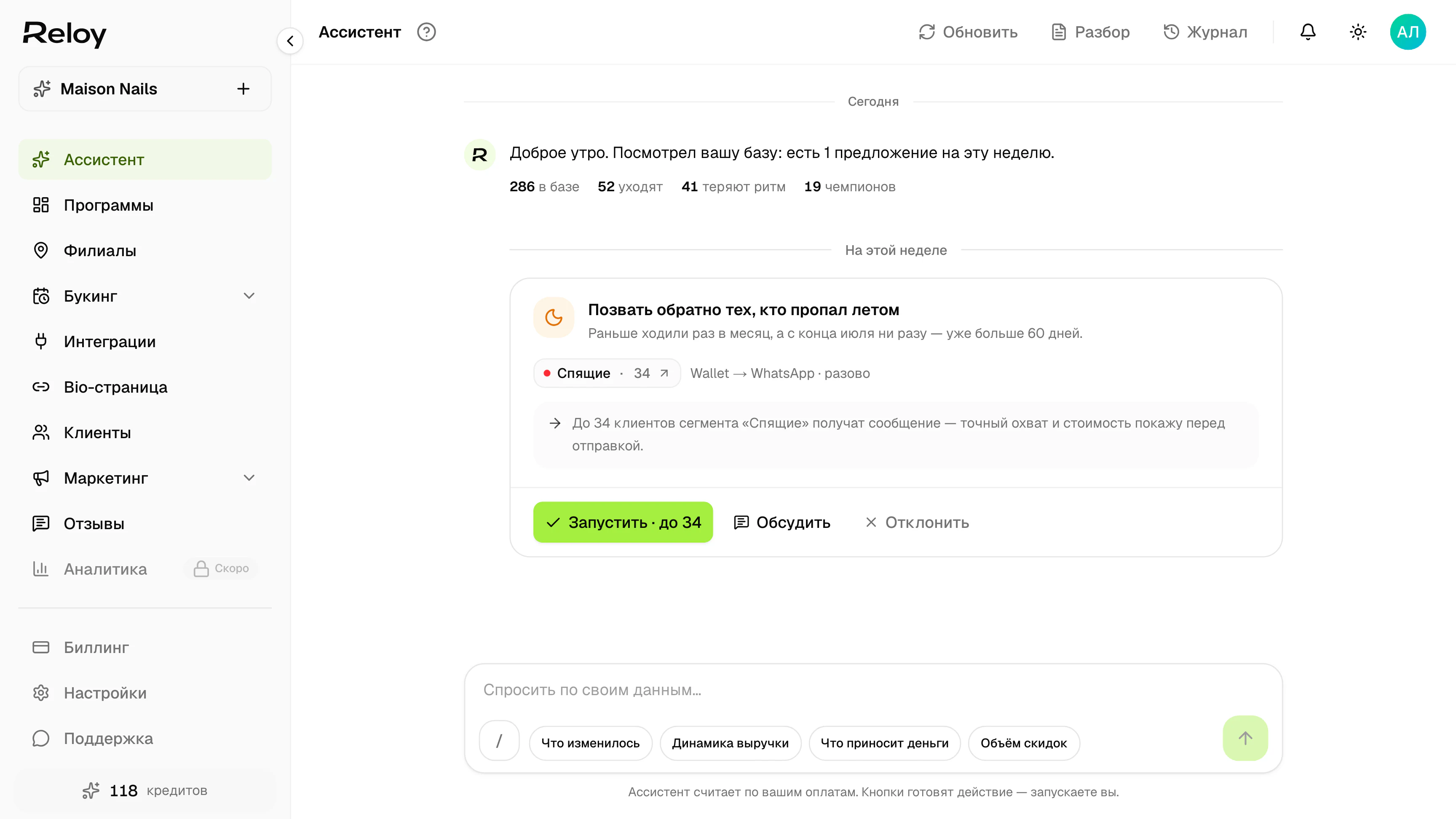Click Обсудить on the suggestion card
Image resolution: width=1456 pixels, height=819 pixels.
782,522
